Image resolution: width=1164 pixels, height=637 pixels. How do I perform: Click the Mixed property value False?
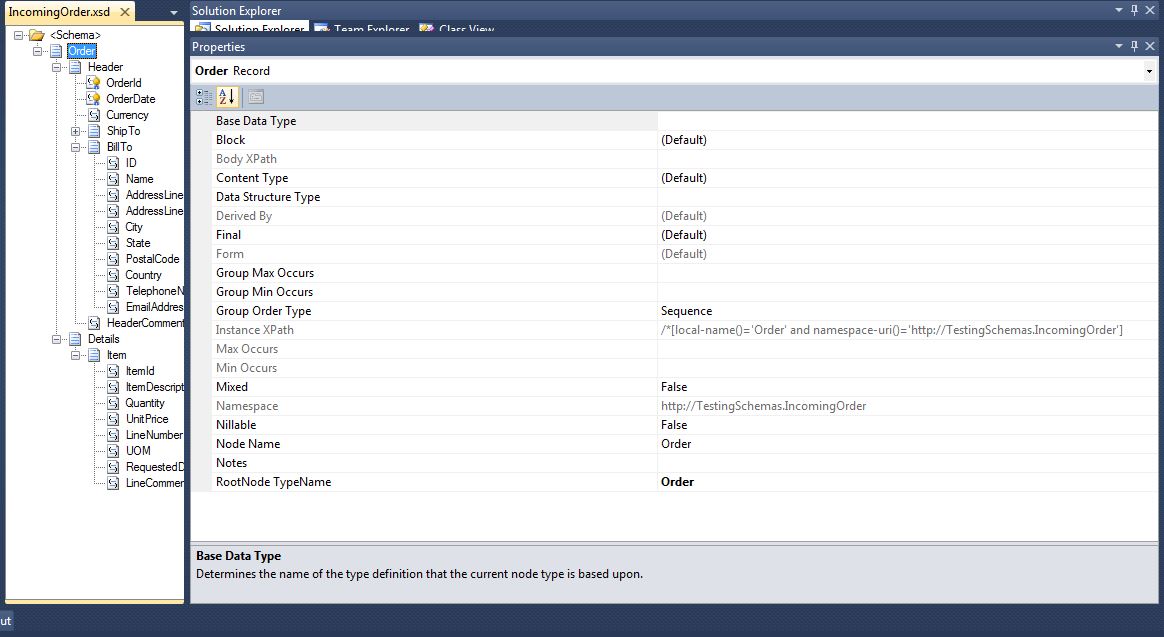674,387
